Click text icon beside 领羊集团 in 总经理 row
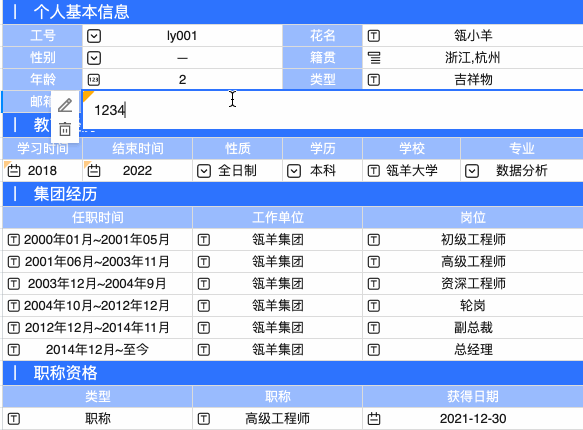This screenshot has height=430, width=583. point(204,350)
